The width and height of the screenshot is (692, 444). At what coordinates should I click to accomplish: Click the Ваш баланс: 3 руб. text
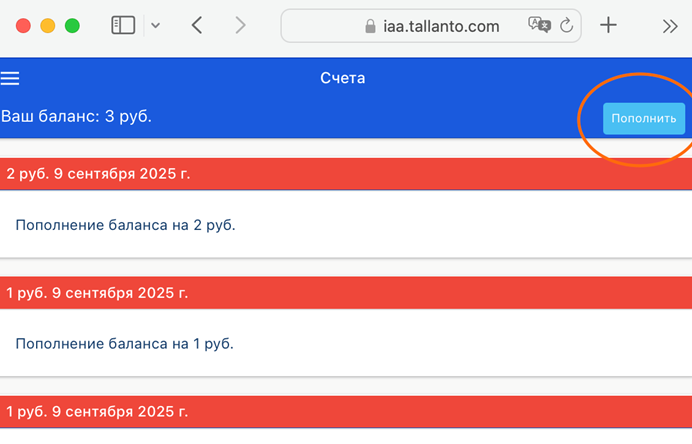click(76, 116)
